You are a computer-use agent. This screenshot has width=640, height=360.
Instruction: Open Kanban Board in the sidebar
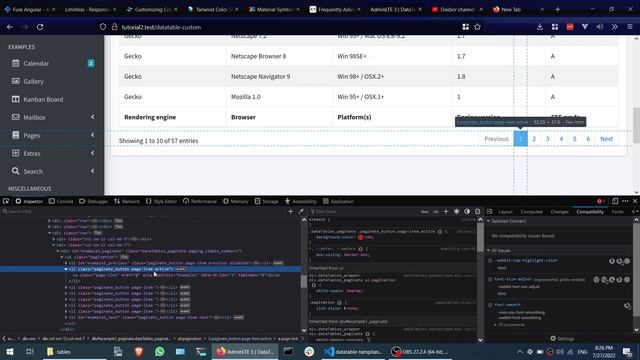click(x=43, y=99)
